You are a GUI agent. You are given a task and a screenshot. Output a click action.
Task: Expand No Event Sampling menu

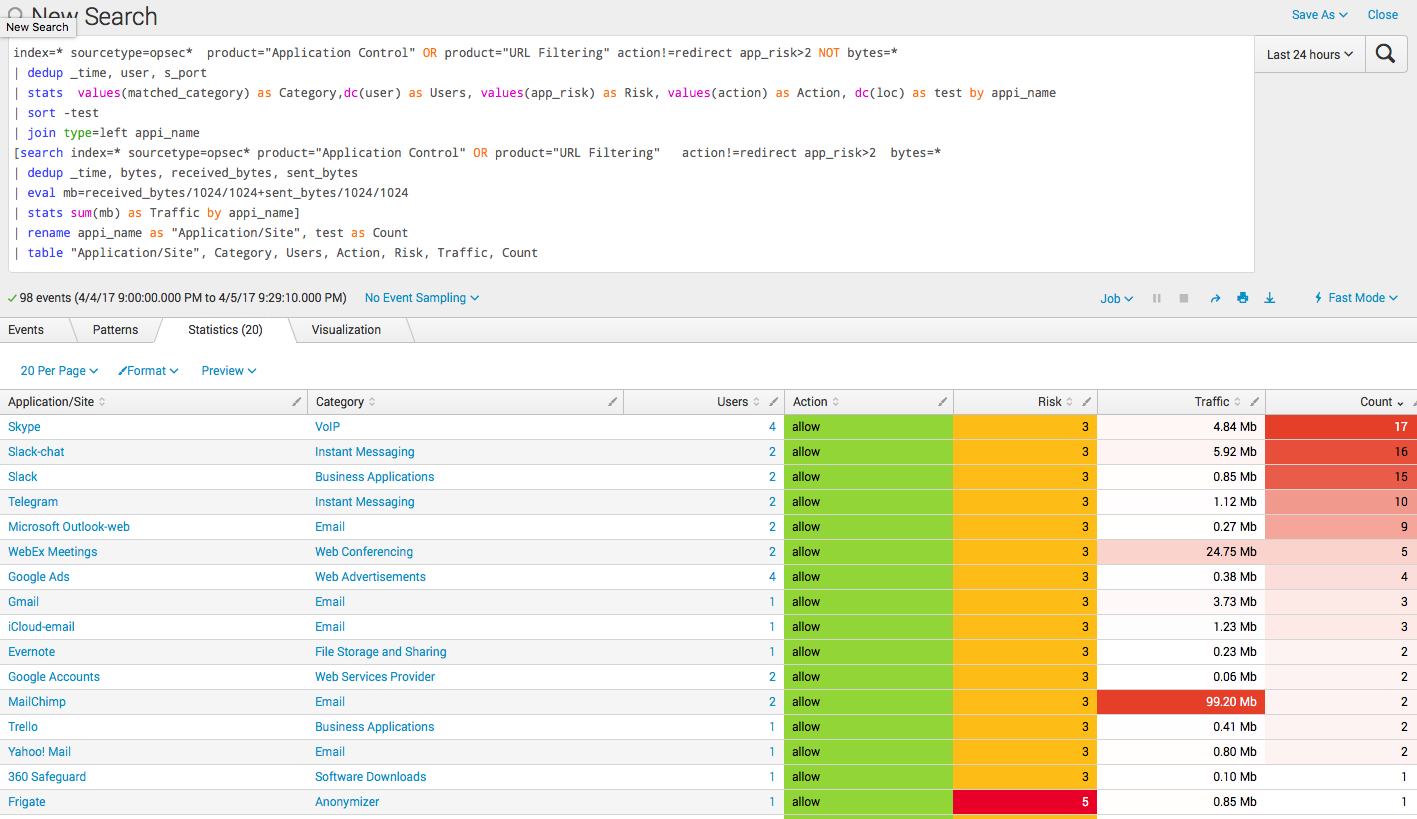coord(422,298)
